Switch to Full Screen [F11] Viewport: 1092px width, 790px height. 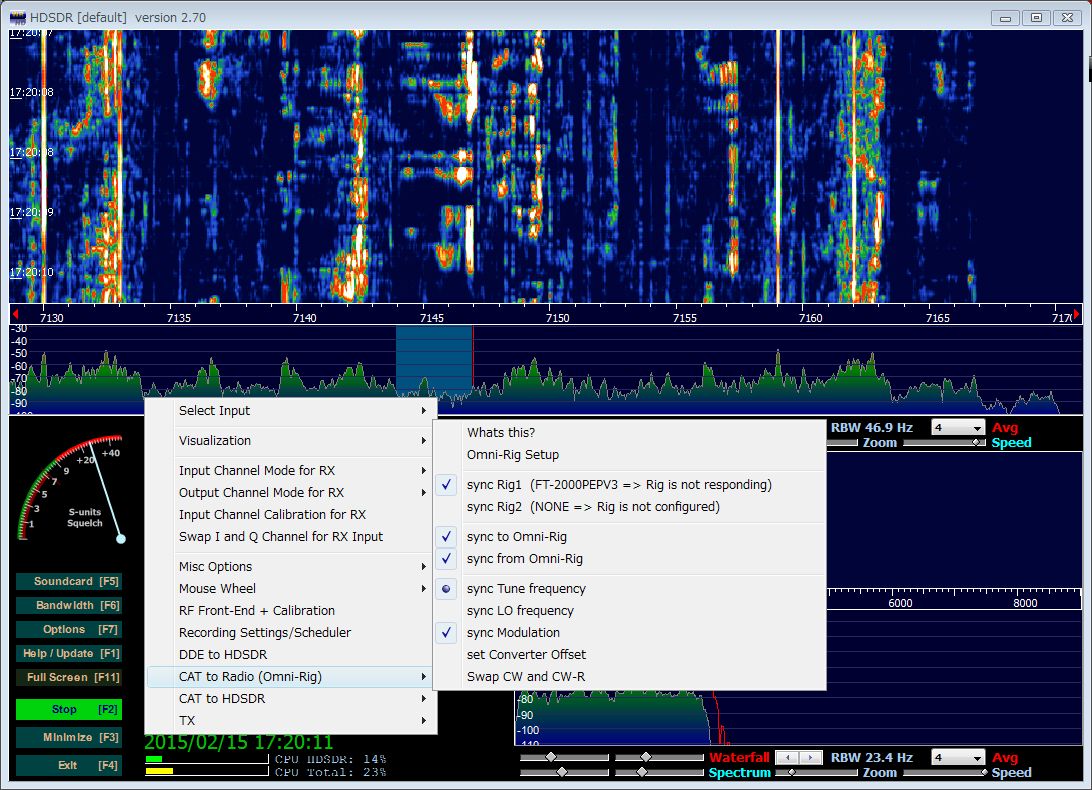click(69, 677)
